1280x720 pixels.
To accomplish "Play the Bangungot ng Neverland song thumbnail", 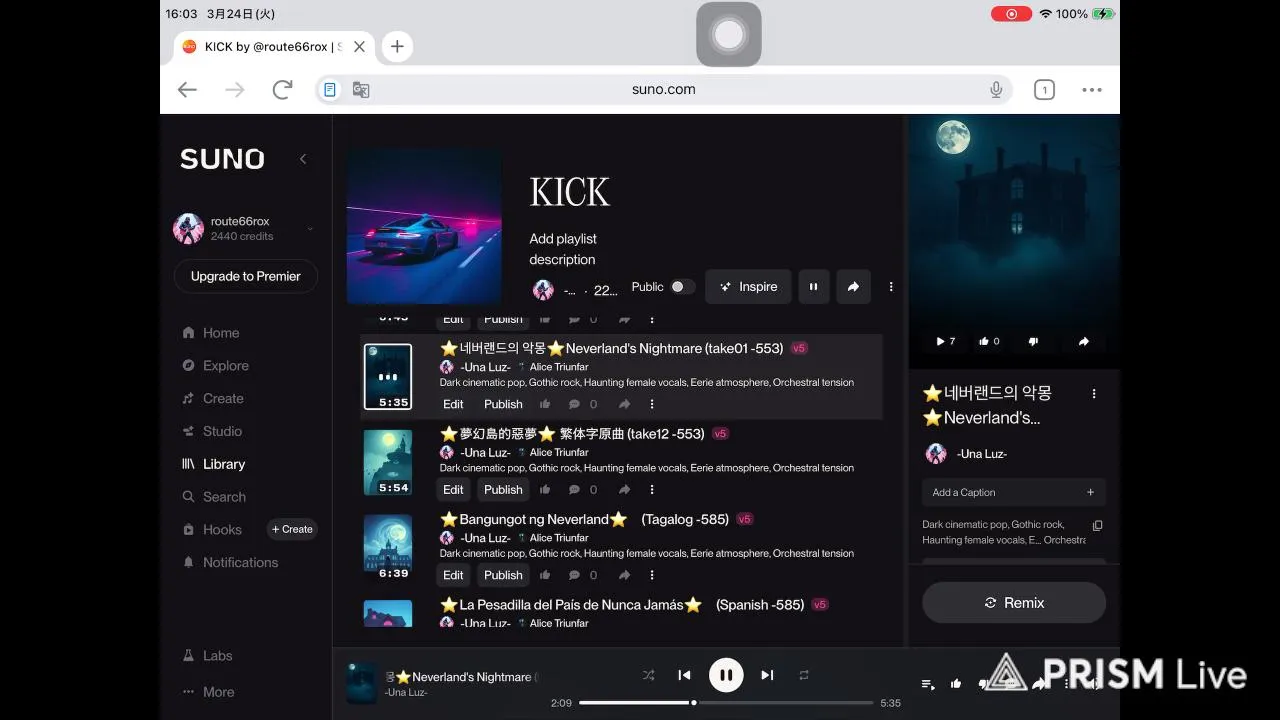I will pos(388,548).
